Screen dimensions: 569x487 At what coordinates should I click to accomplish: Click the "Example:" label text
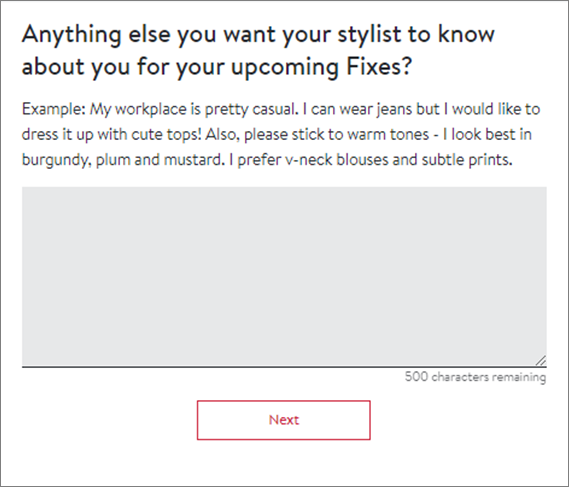(53, 109)
